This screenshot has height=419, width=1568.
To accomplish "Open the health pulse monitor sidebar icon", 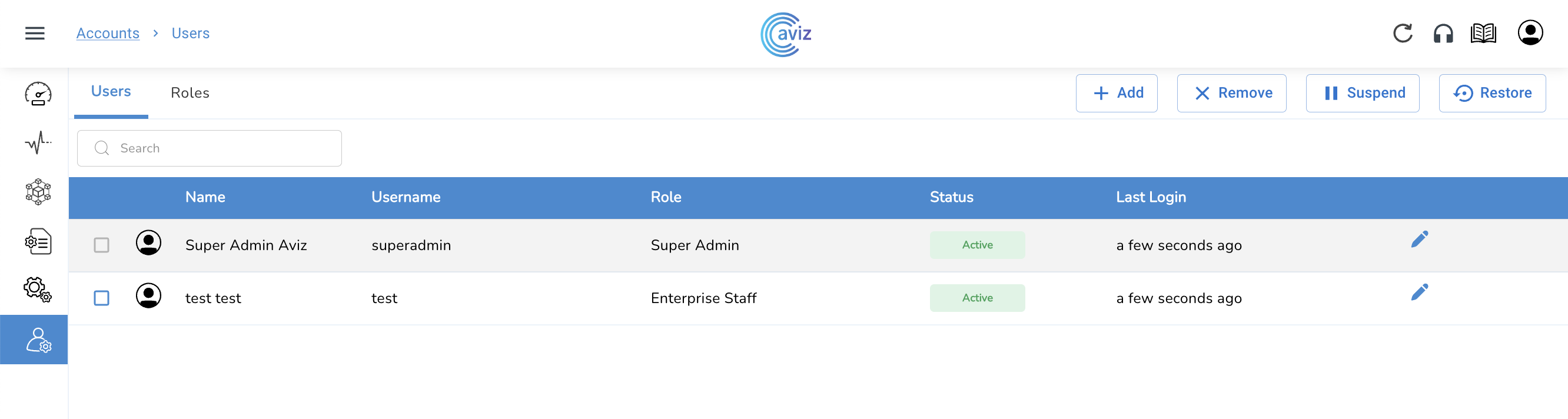I will click(x=38, y=143).
